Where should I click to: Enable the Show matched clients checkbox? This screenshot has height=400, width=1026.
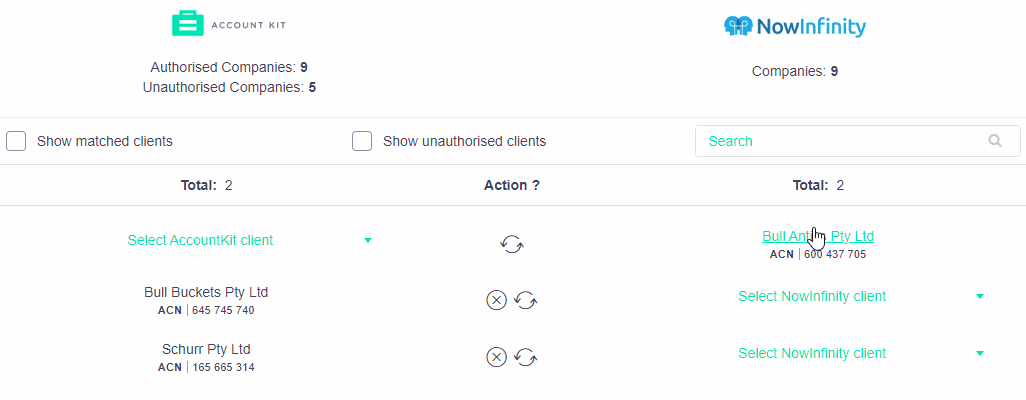[17, 141]
